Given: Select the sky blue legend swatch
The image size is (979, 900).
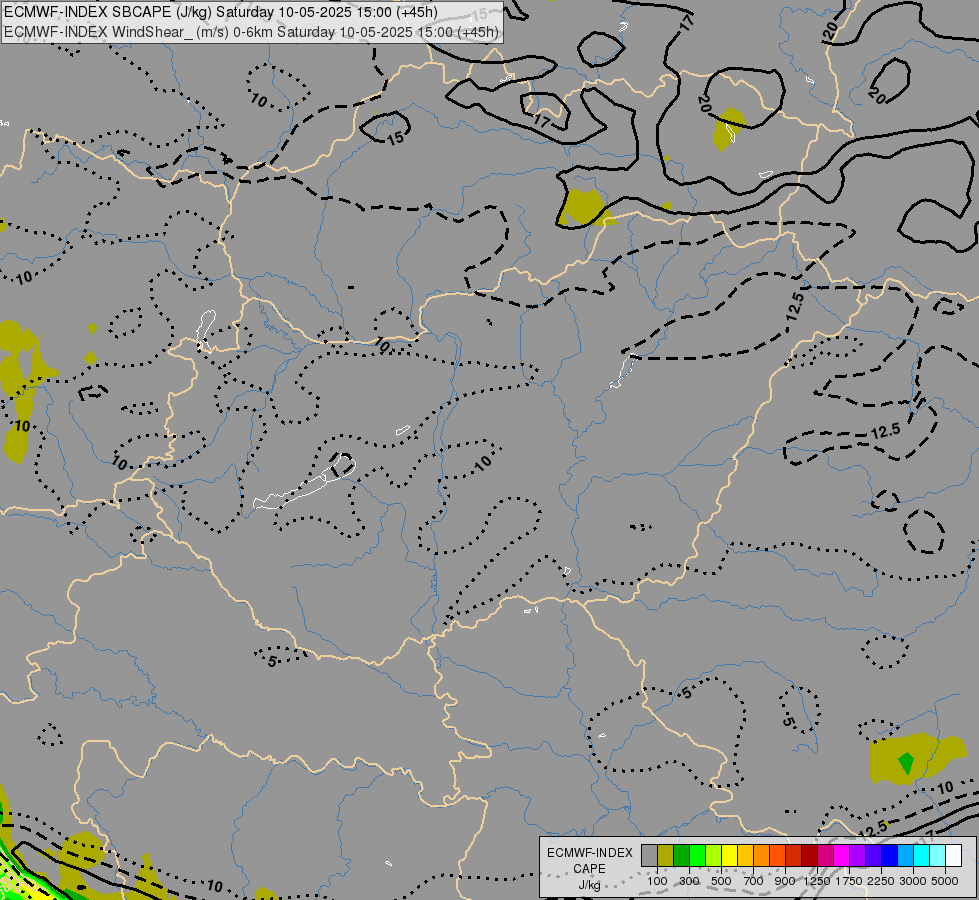Looking at the screenshot, I should click(905, 855).
